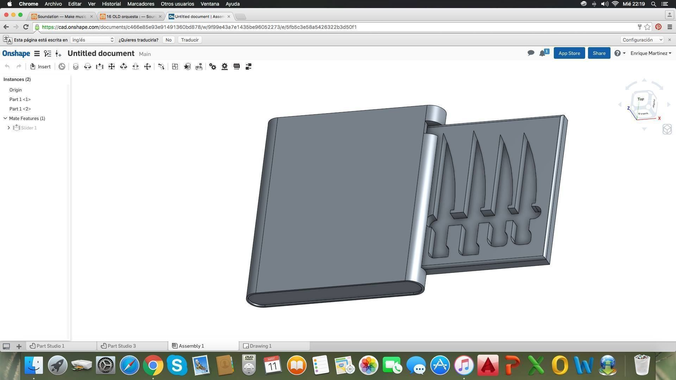
Task: Select the Pin slot mate tool
Action: 135,66
